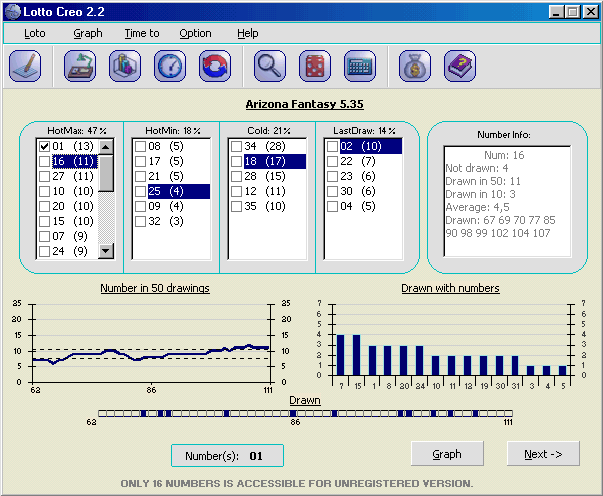The height and width of the screenshot is (496, 603).
Task: Check number 24 in HotMax list
Action: coord(45,251)
